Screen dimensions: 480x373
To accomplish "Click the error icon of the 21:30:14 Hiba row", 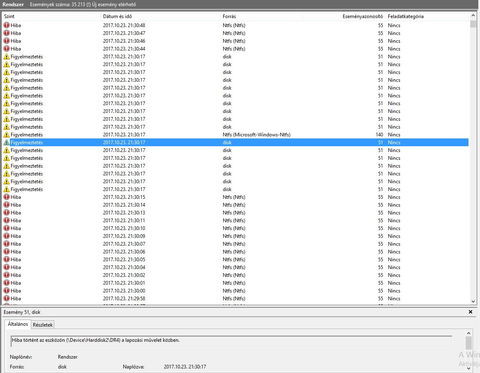I will (x=6, y=205).
